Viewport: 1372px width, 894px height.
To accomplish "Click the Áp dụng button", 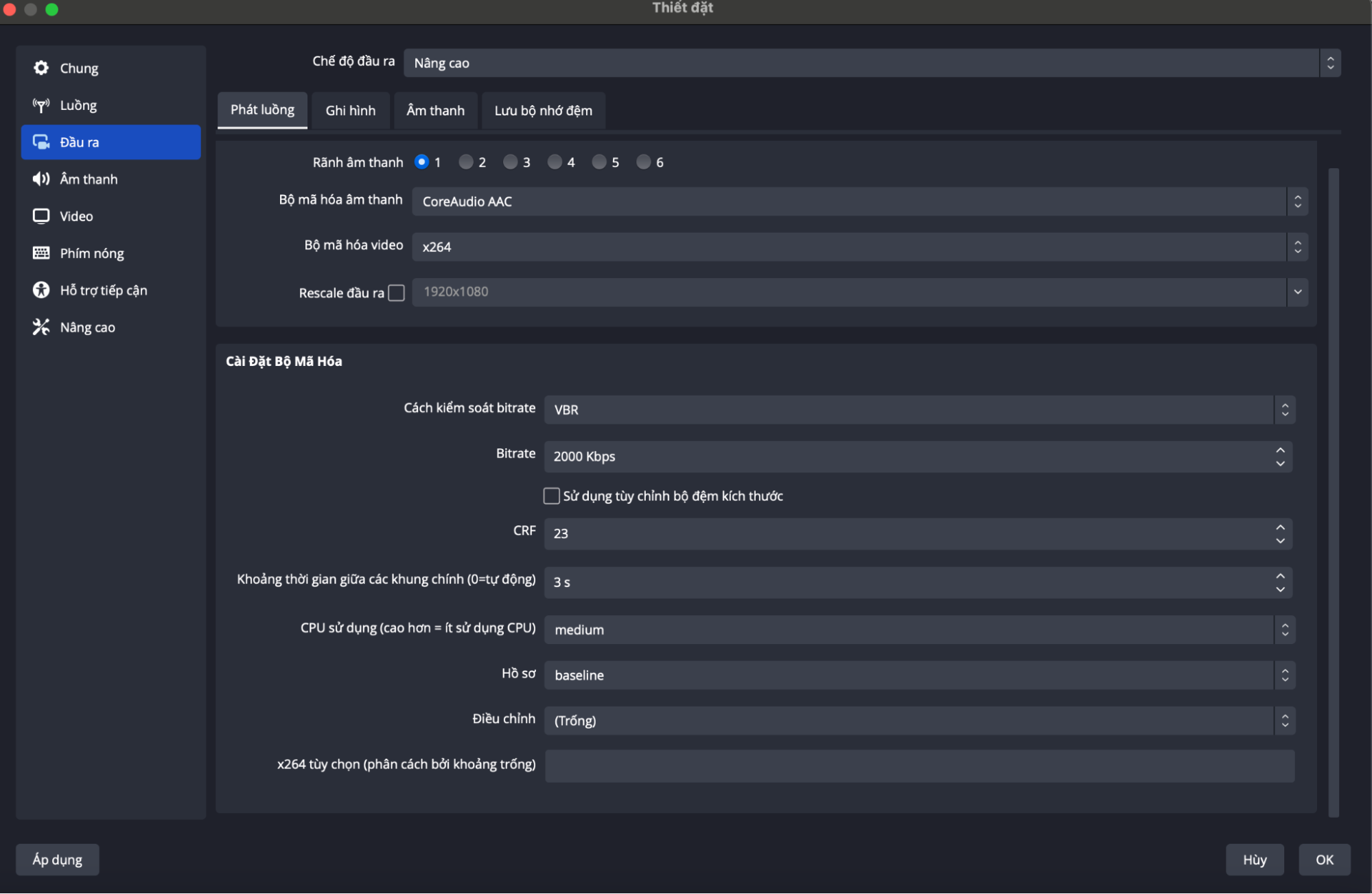I will (x=58, y=860).
